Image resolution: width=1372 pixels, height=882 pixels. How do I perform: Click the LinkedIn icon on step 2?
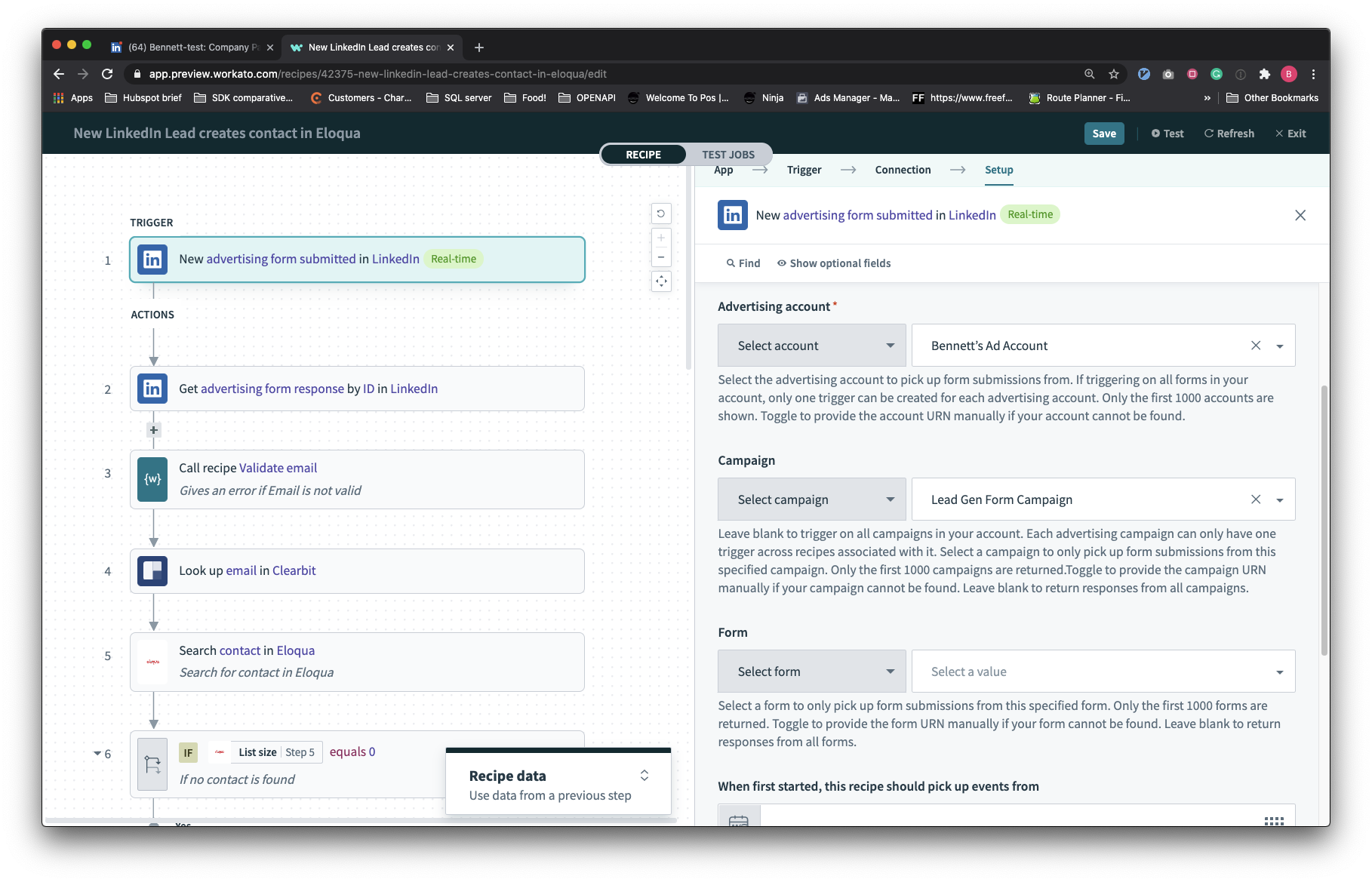click(152, 389)
